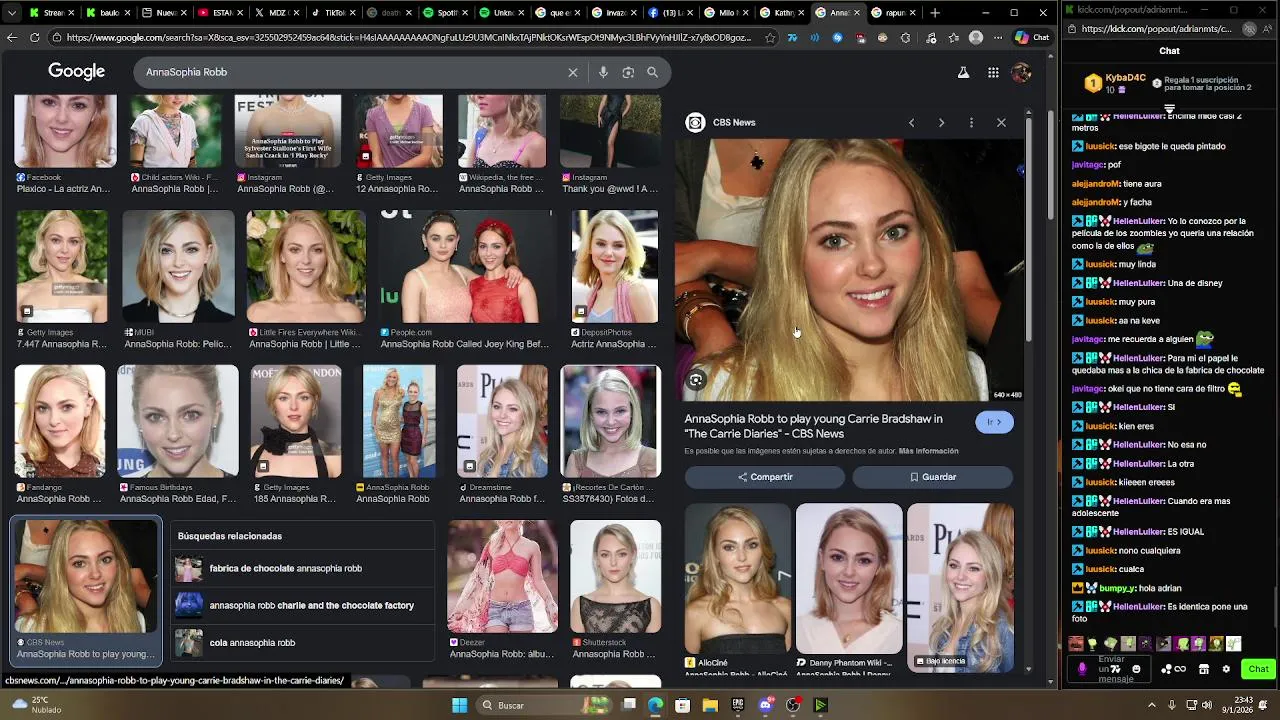Open the Windows Start menu
The width and height of the screenshot is (1280, 720).
[x=459, y=705]
